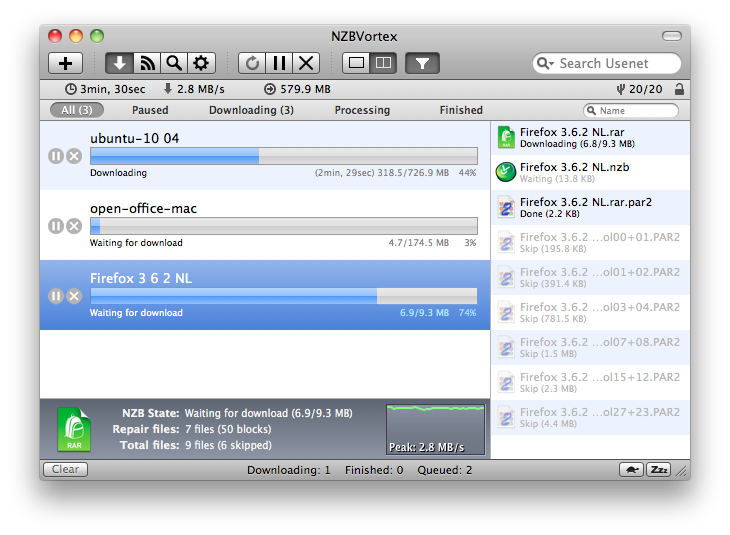Pause the open-office-mac download
730x535 pixels.
pyautogui.click(x=56, y=226)
